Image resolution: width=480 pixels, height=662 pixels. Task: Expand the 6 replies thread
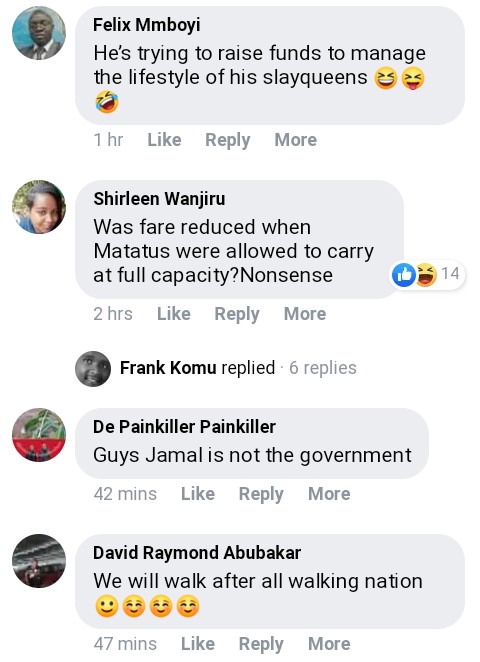323,368
